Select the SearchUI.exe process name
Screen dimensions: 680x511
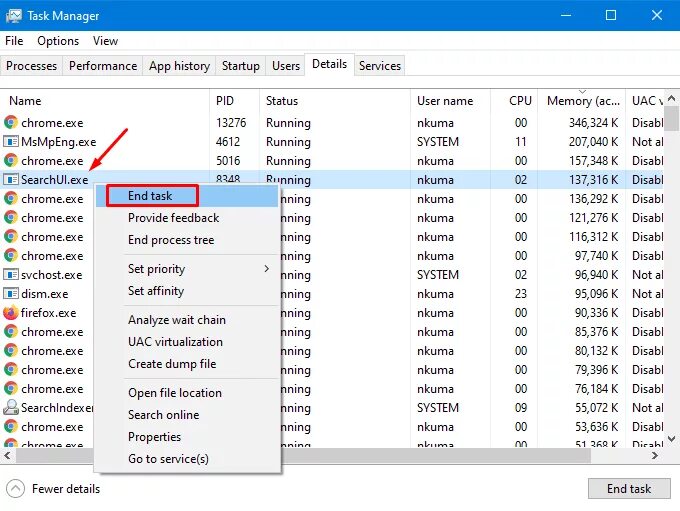[x=55, y=180]
